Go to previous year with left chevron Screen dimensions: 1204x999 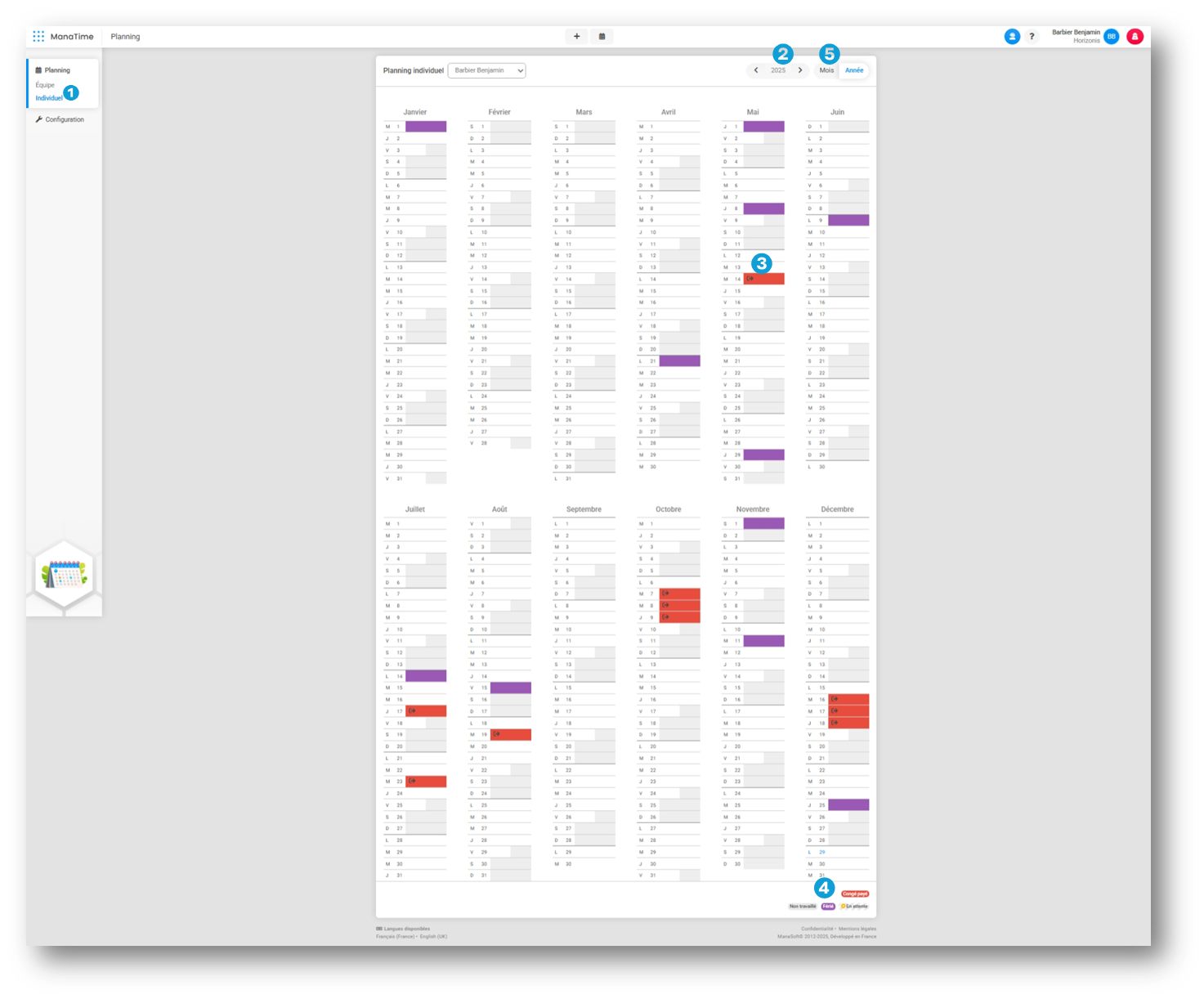point(756,70)
